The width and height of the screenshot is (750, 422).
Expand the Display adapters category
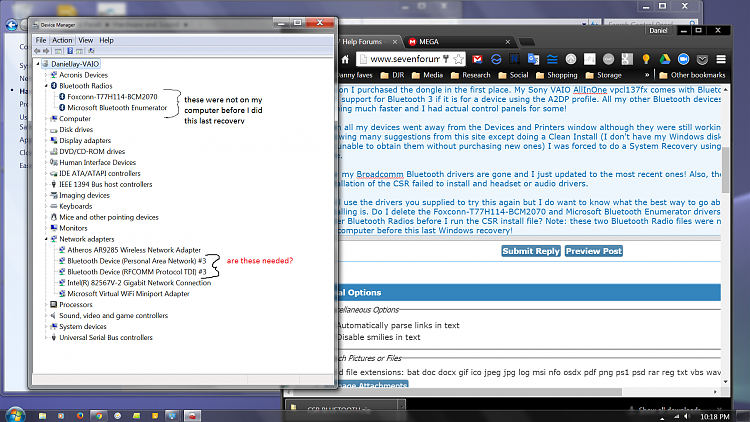pyautogui.click(x=46, y=141)
